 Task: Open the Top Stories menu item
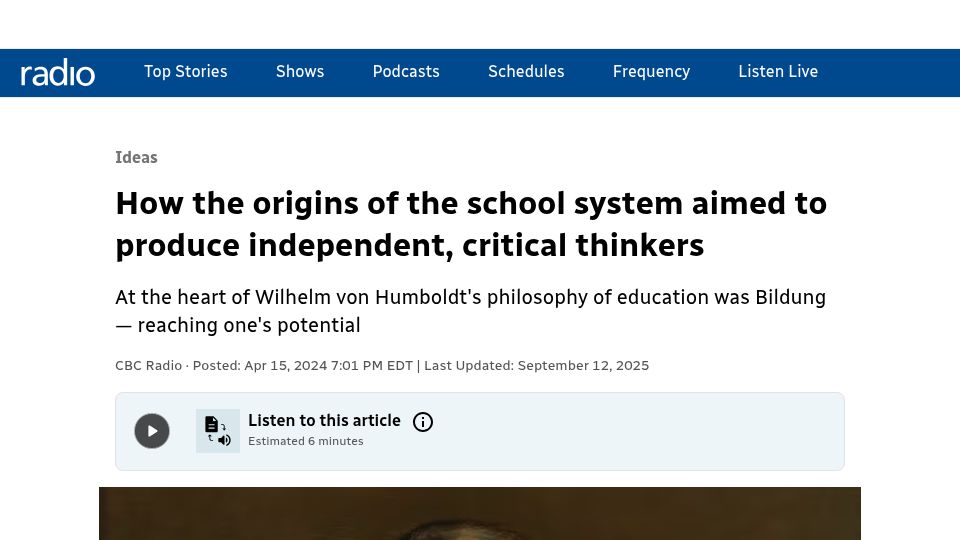(x=186, y=72)
